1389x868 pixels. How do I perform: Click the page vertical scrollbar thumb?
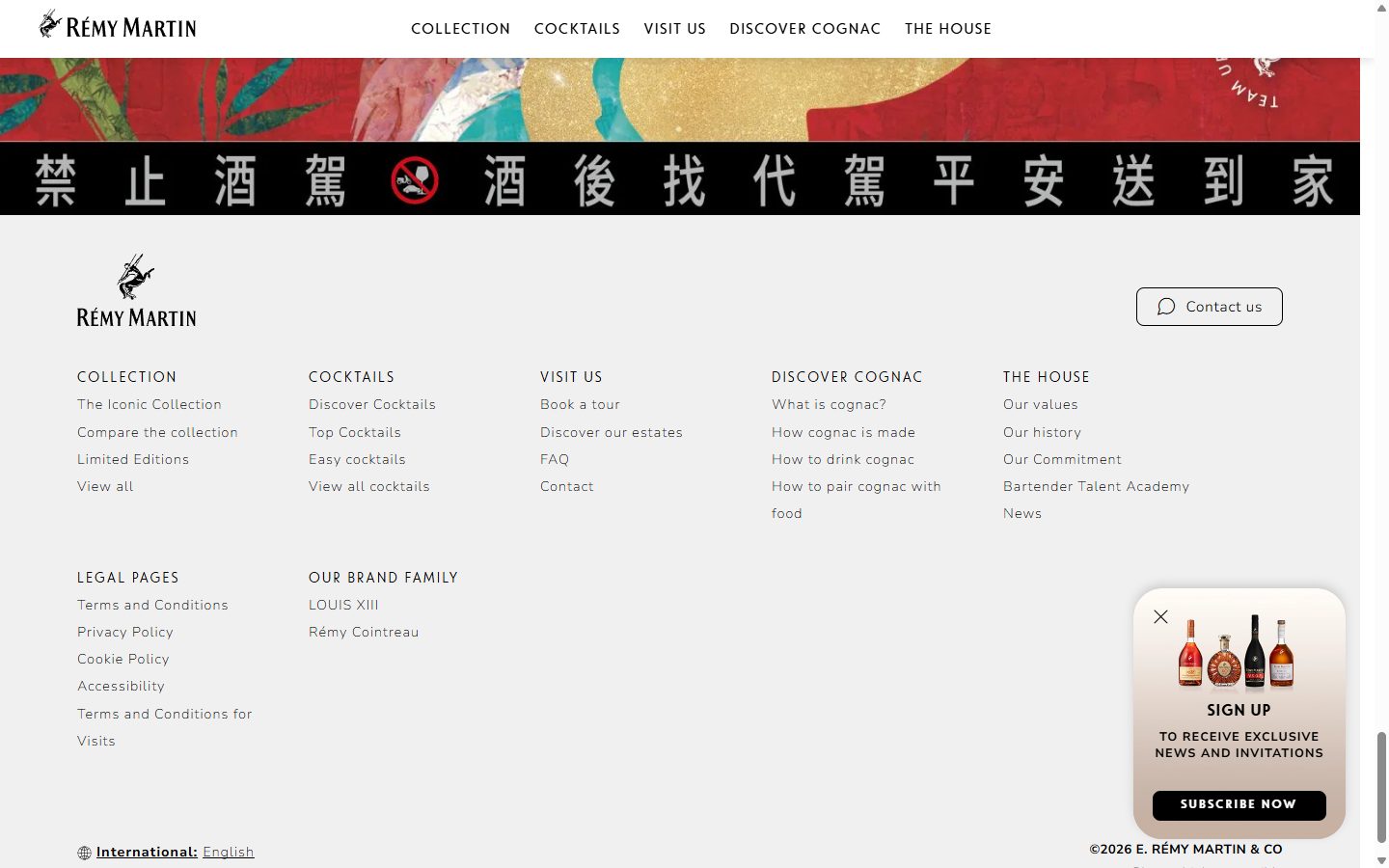[1381, 787]
